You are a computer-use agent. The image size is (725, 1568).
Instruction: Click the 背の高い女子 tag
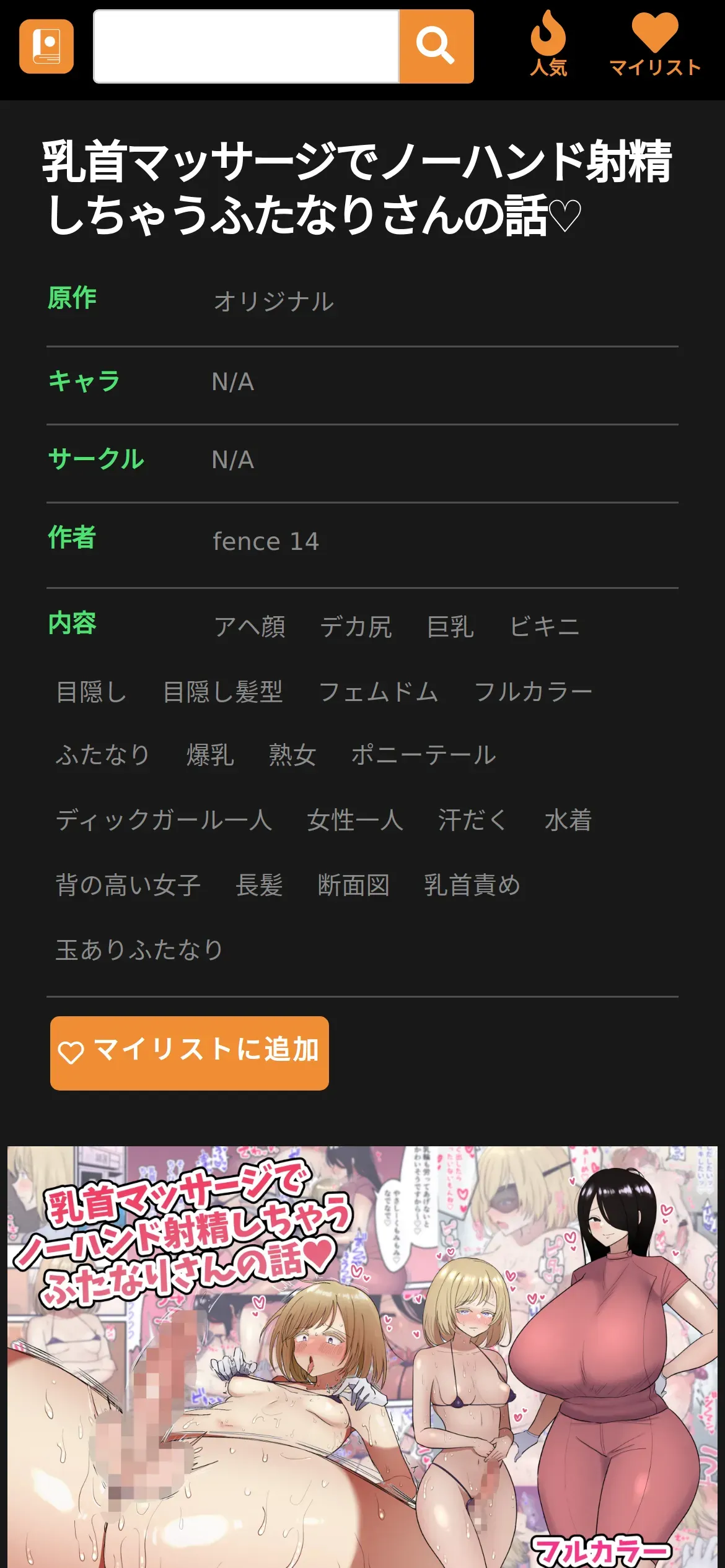tap(128, 885)
